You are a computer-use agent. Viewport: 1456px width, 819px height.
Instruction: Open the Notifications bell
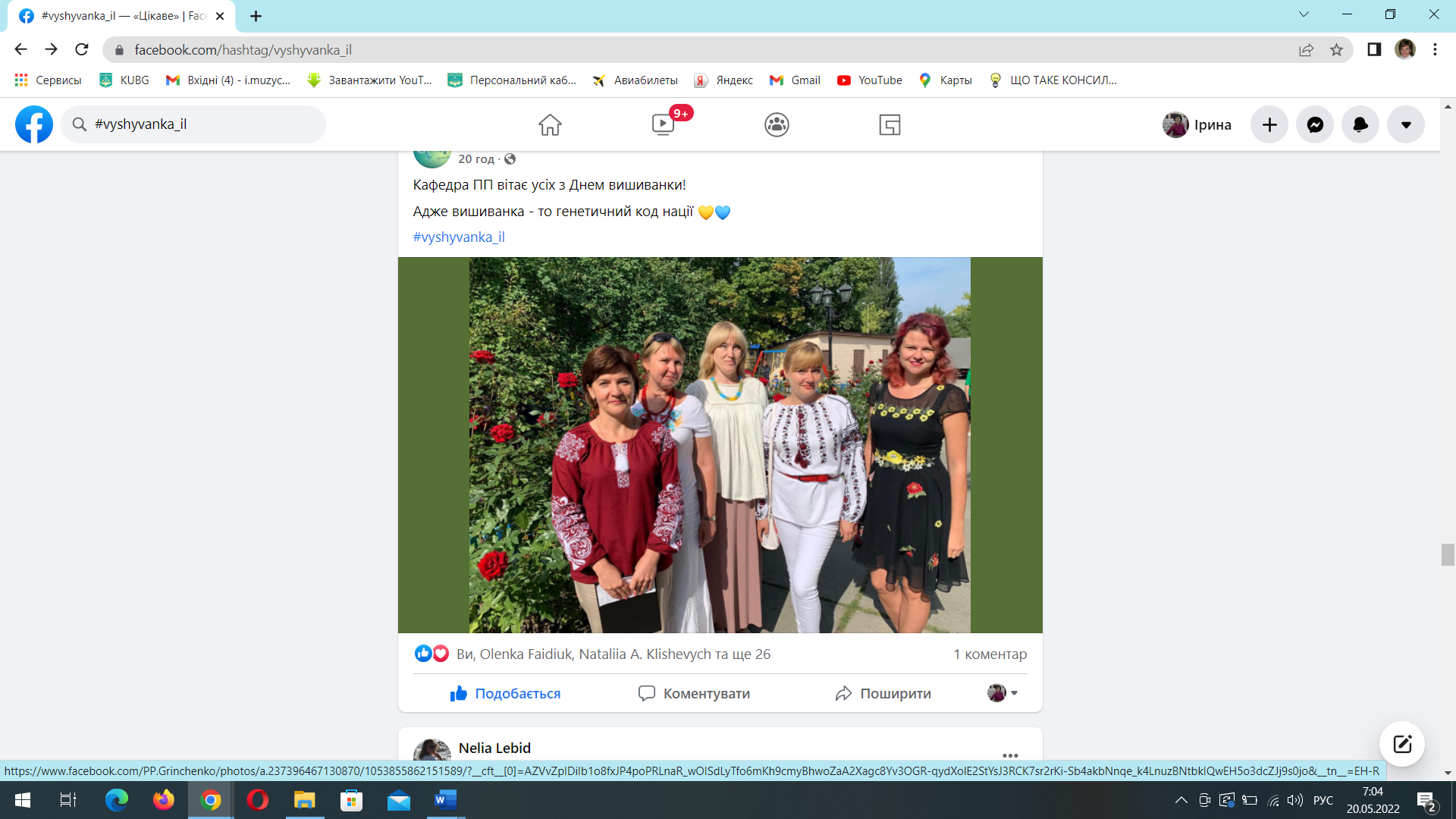click(x=1360, y=124)
